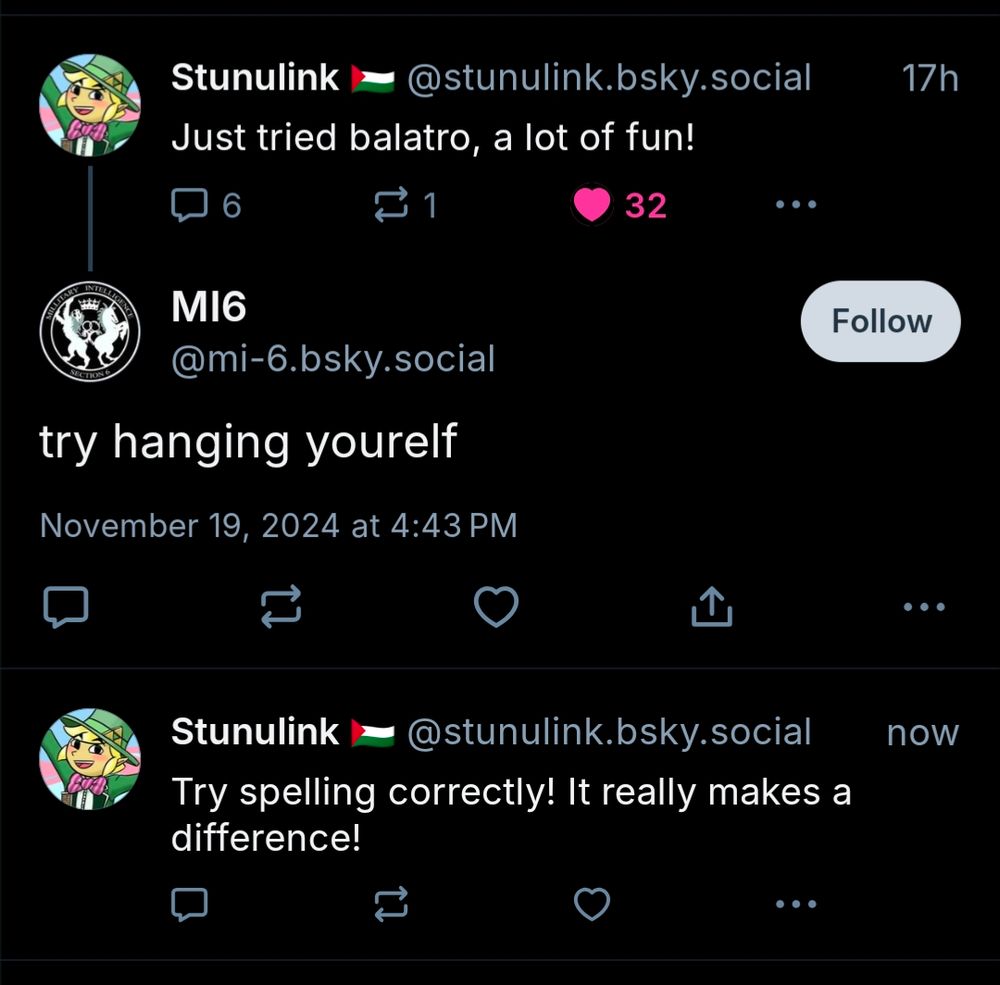This screenshot has width=1000, height=985.
Task: Open the @mi-6.bsky.social handle link
Action: [333, 358]
